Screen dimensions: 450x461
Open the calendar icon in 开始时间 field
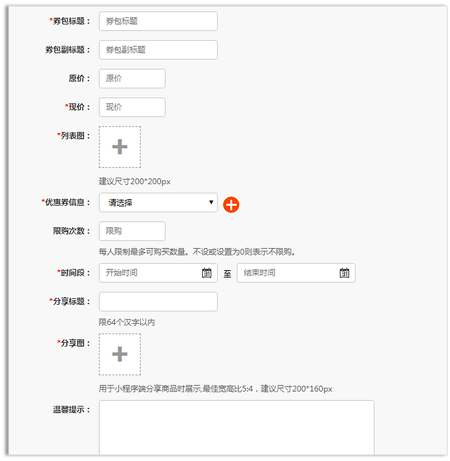207,273
